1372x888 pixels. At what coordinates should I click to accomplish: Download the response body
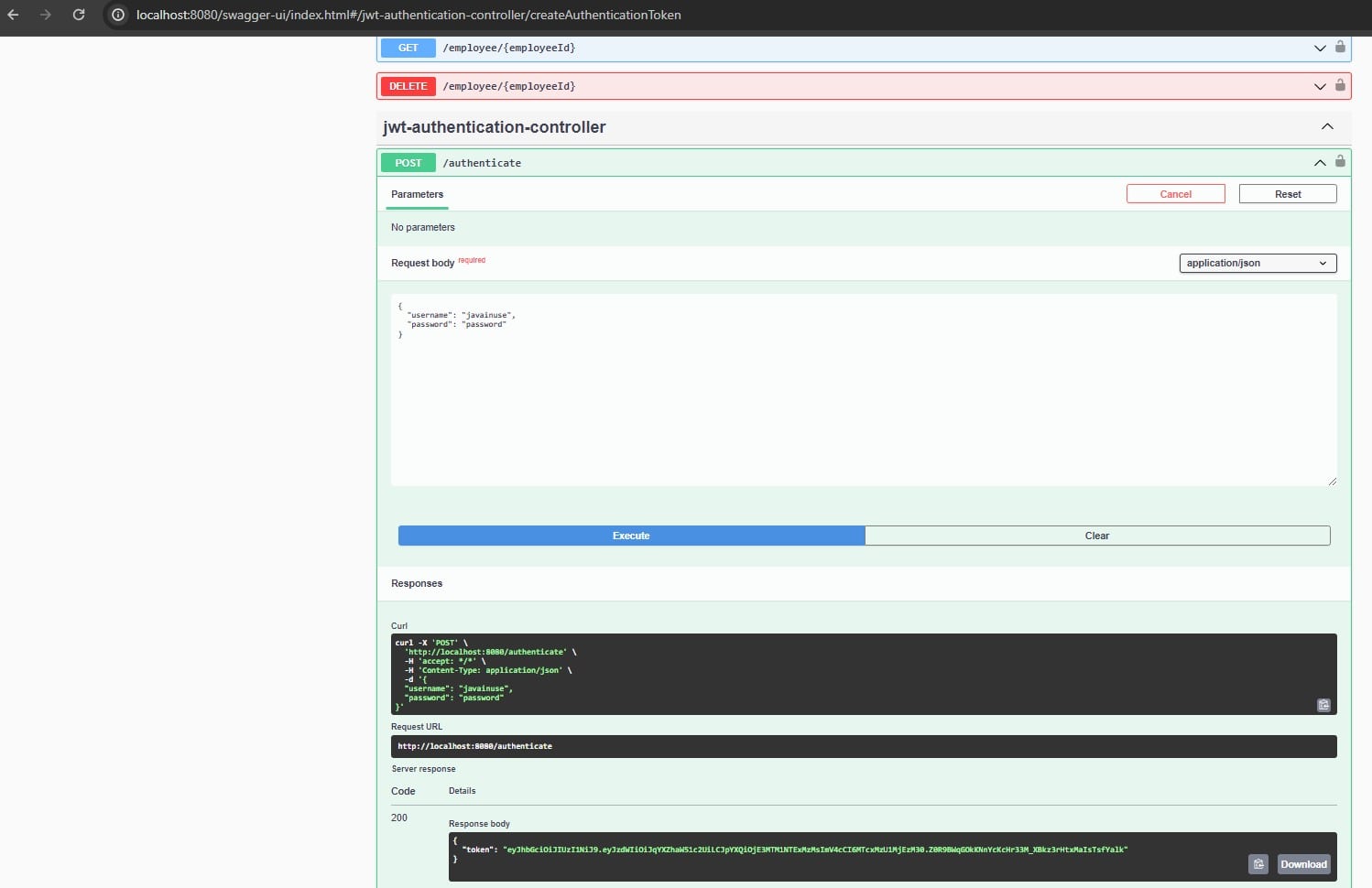(1303, 864)
